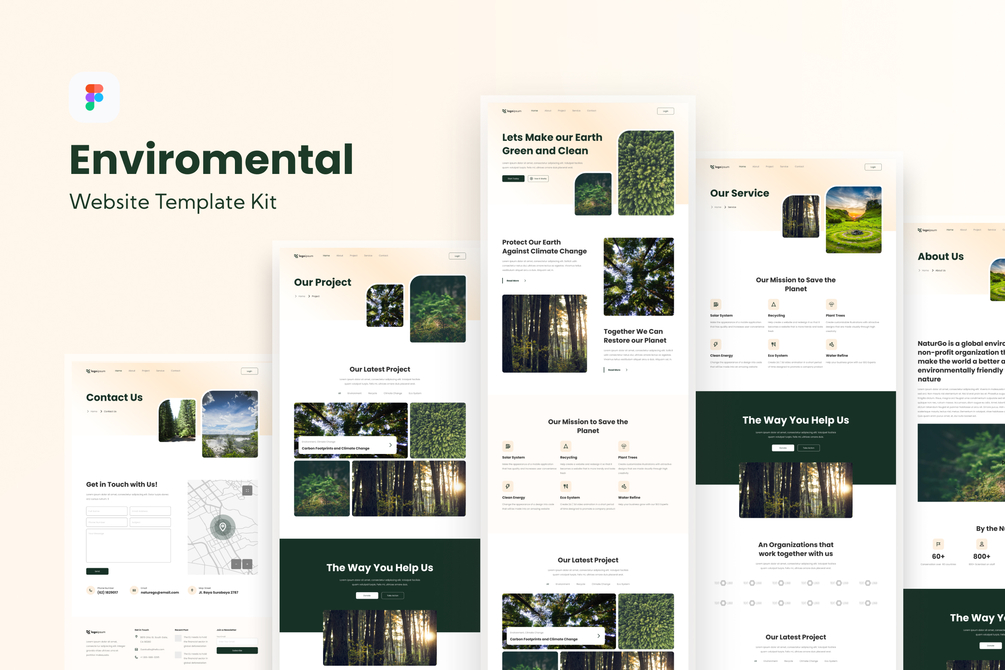Click the 'Website Template Kit' subtitle
The image size is (1005, 670).
click(x=173, y=201)
